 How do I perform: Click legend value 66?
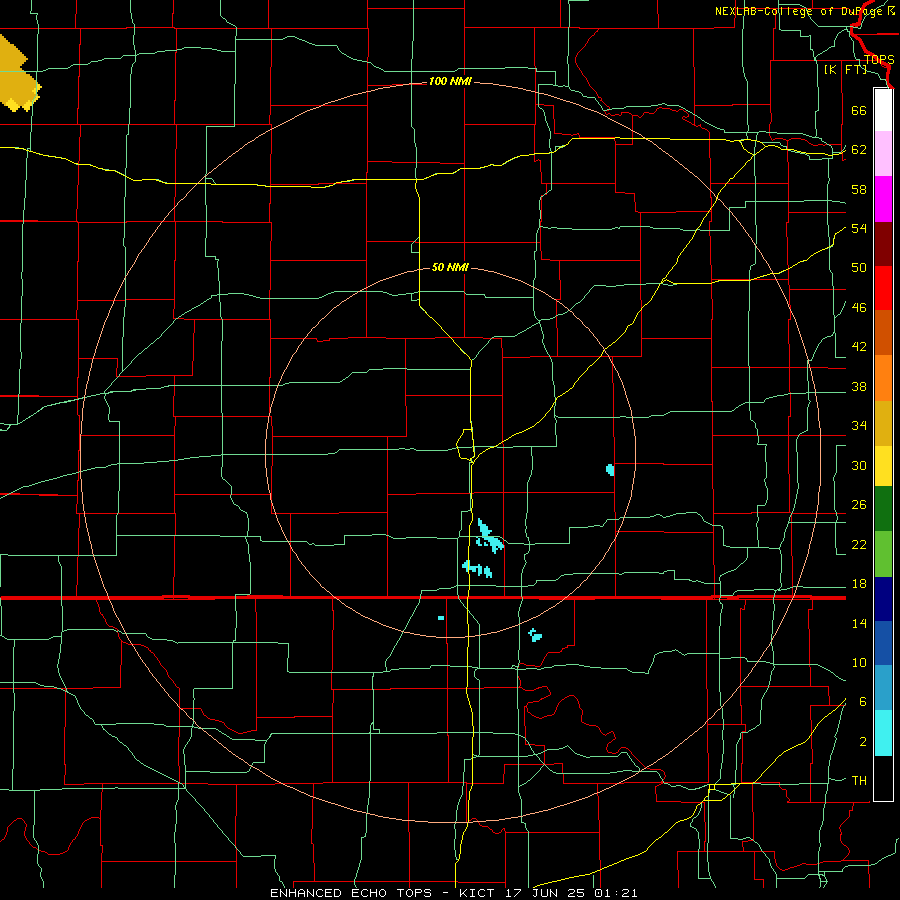(x=859, y=110)
